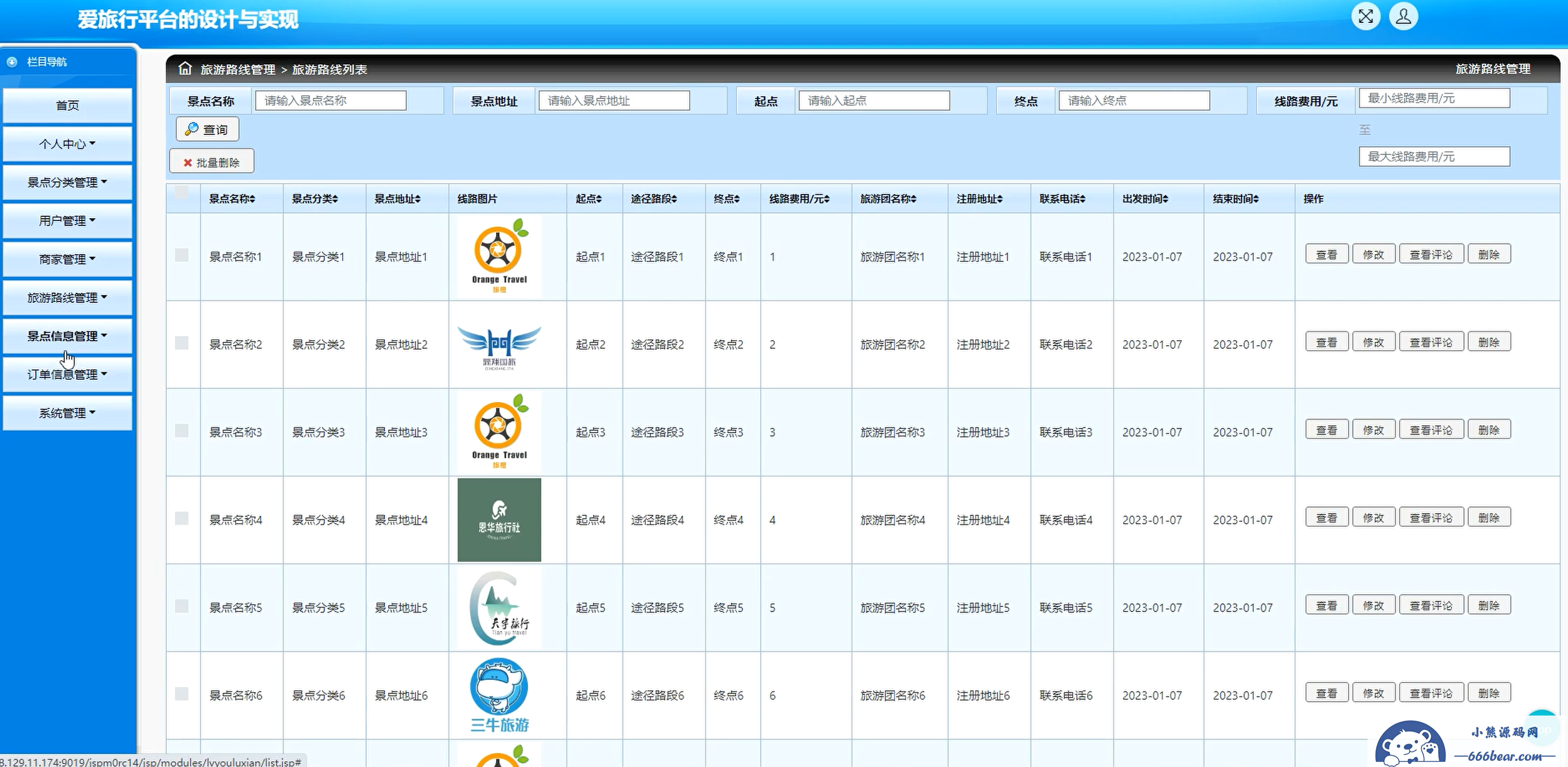Click 查看 for row 景点名称6
1568x767 pixels.
tap(1327, 693)
